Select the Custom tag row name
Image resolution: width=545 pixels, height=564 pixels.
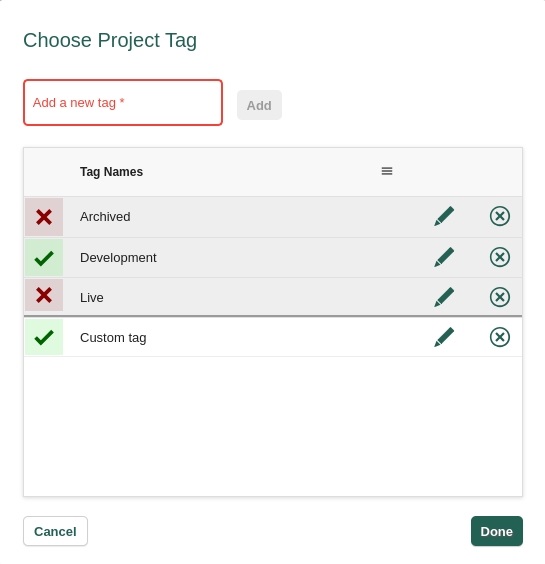[113, 338]
